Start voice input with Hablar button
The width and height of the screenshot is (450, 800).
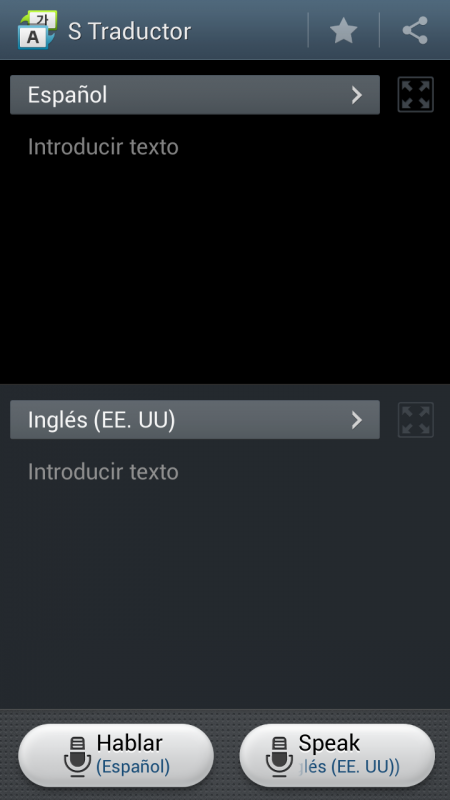[116, 755]
